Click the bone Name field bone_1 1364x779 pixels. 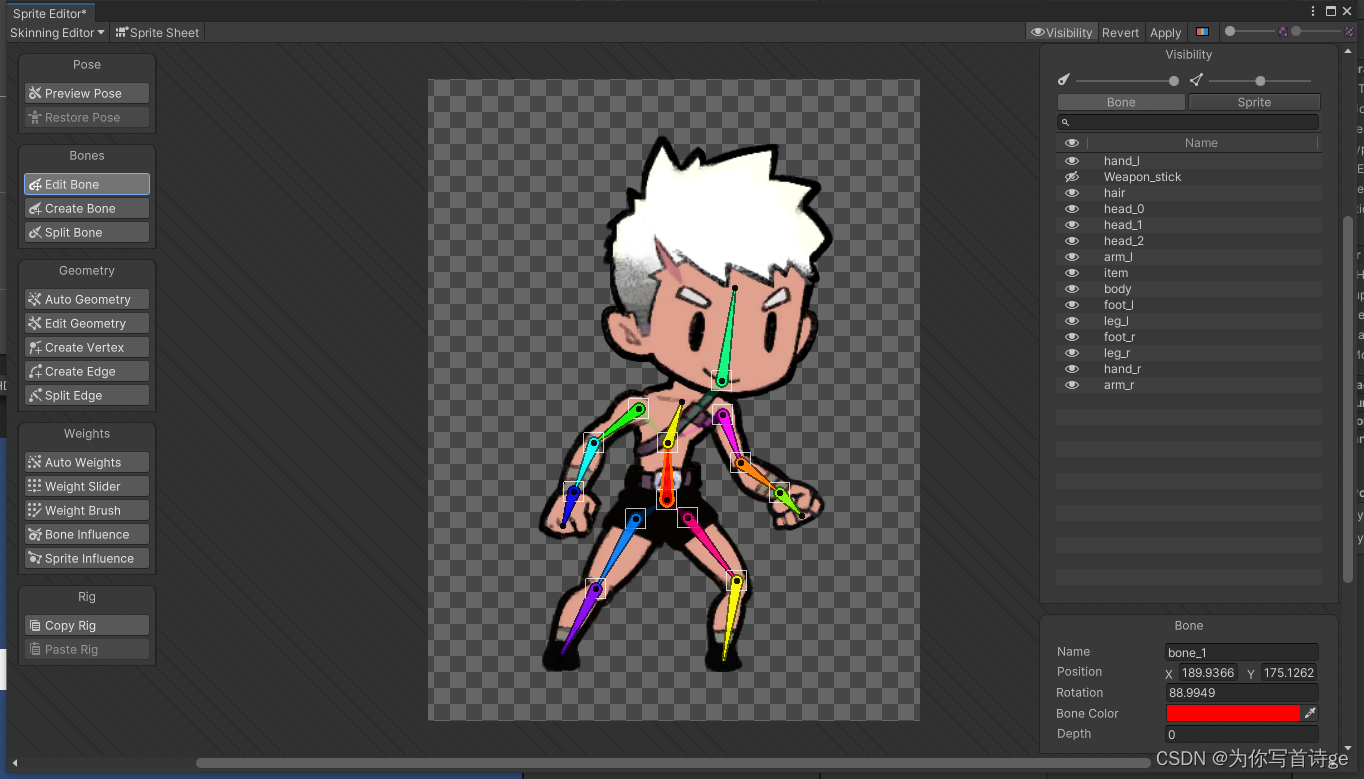coord(1242,652)
